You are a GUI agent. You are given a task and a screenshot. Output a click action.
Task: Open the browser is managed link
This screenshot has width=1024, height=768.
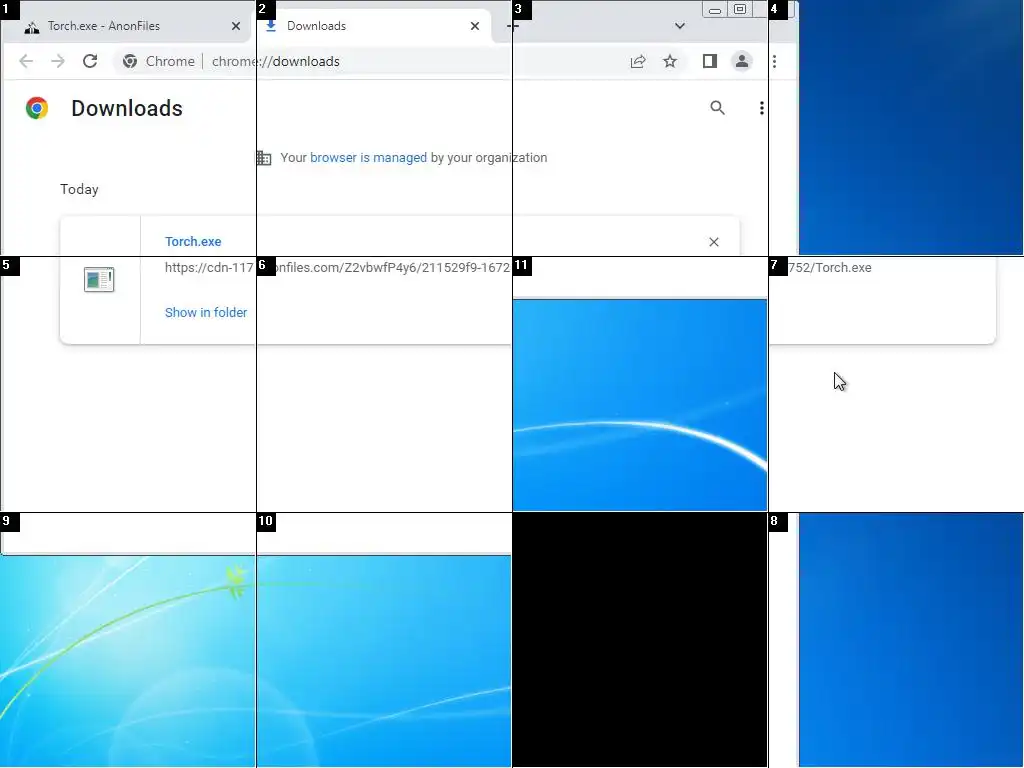(x=368, y=157)
